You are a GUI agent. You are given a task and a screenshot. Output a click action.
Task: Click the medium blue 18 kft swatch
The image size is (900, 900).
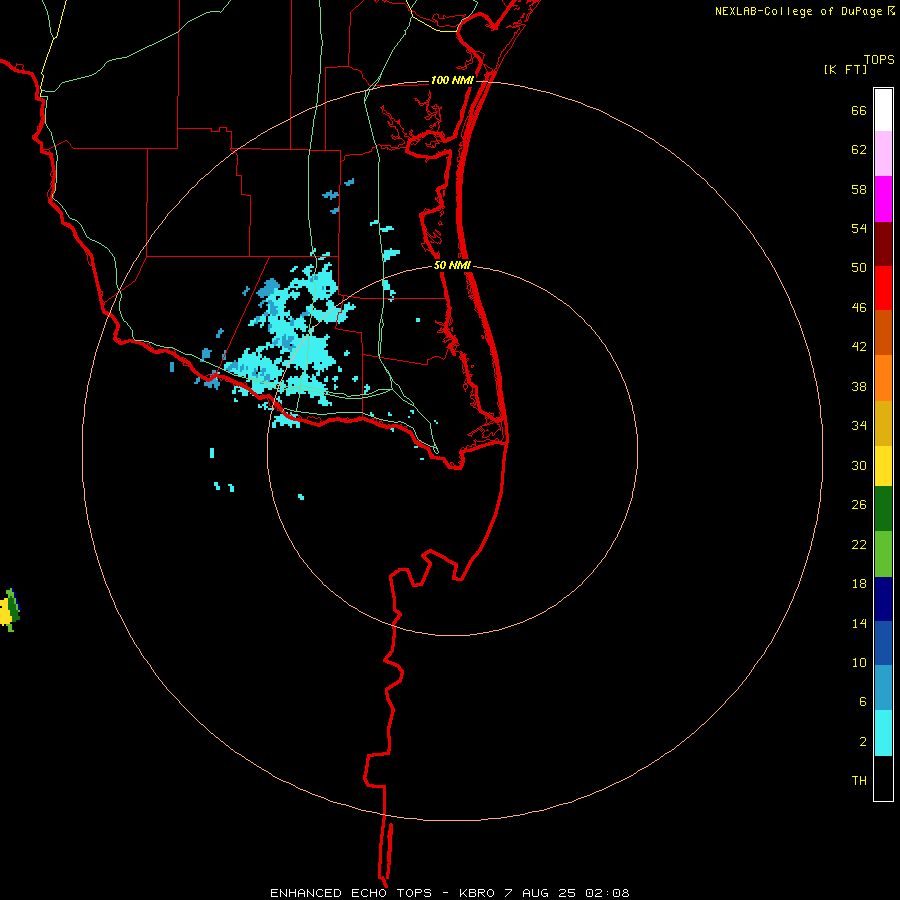[x=883, y=643]
